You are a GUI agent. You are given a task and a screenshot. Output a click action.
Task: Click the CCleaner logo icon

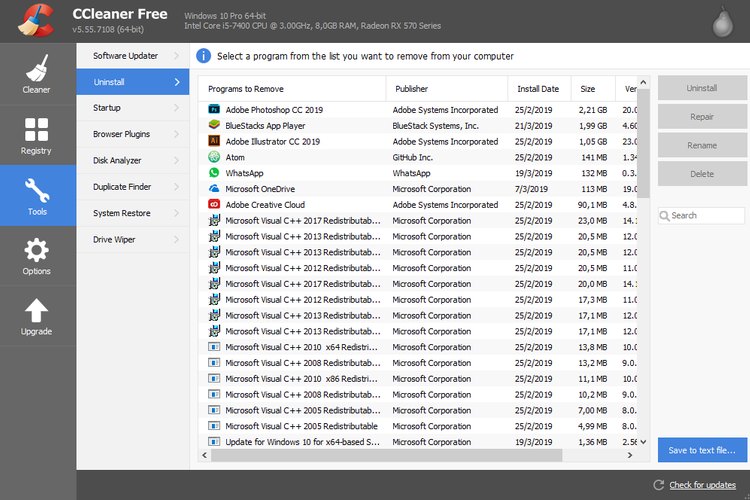point(36,21)
